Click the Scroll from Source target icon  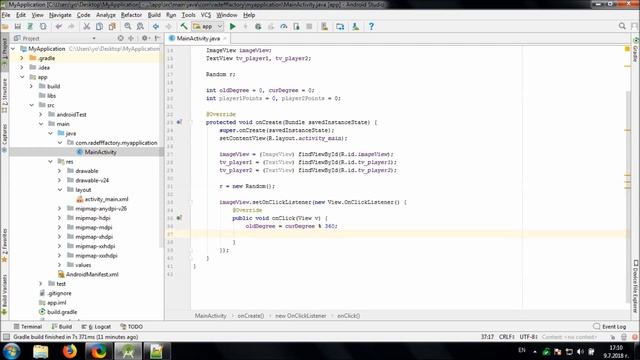click(x=120, y=38)
